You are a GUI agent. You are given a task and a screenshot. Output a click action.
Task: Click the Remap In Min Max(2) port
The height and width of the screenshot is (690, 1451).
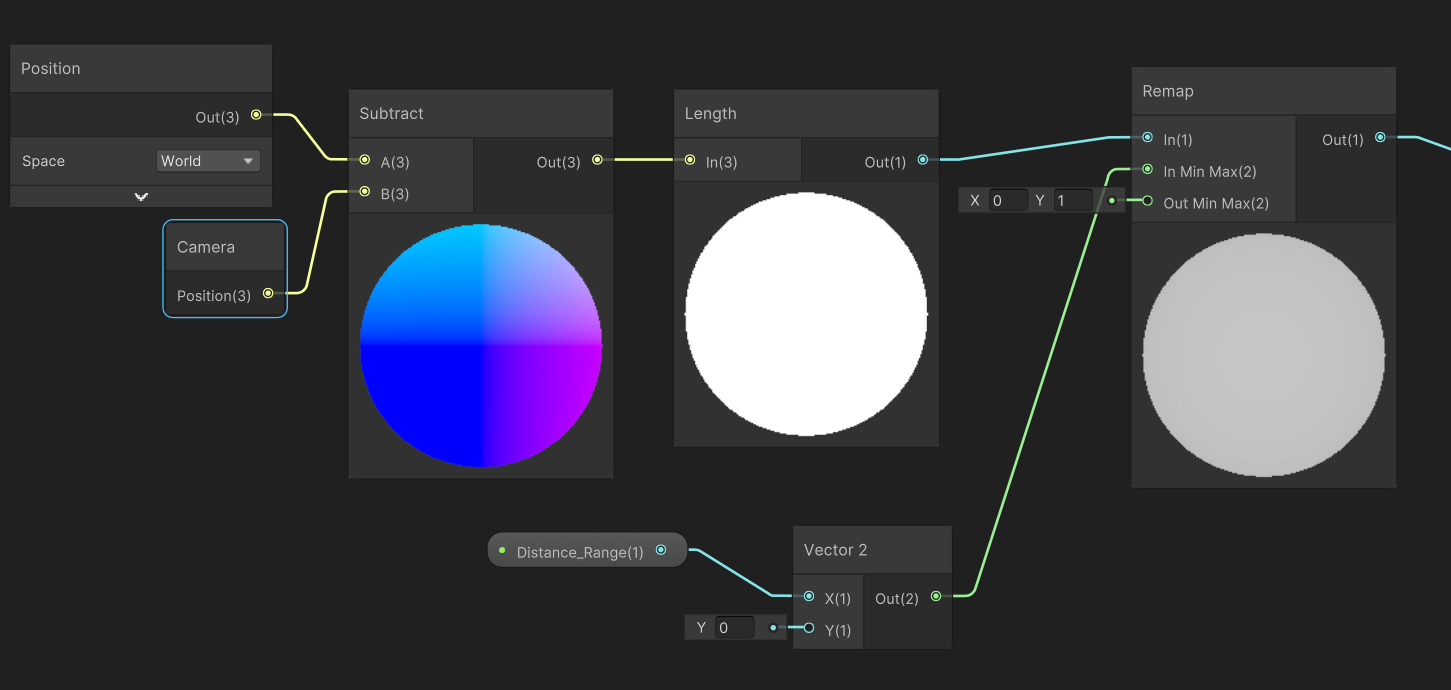click(1147, 170)
